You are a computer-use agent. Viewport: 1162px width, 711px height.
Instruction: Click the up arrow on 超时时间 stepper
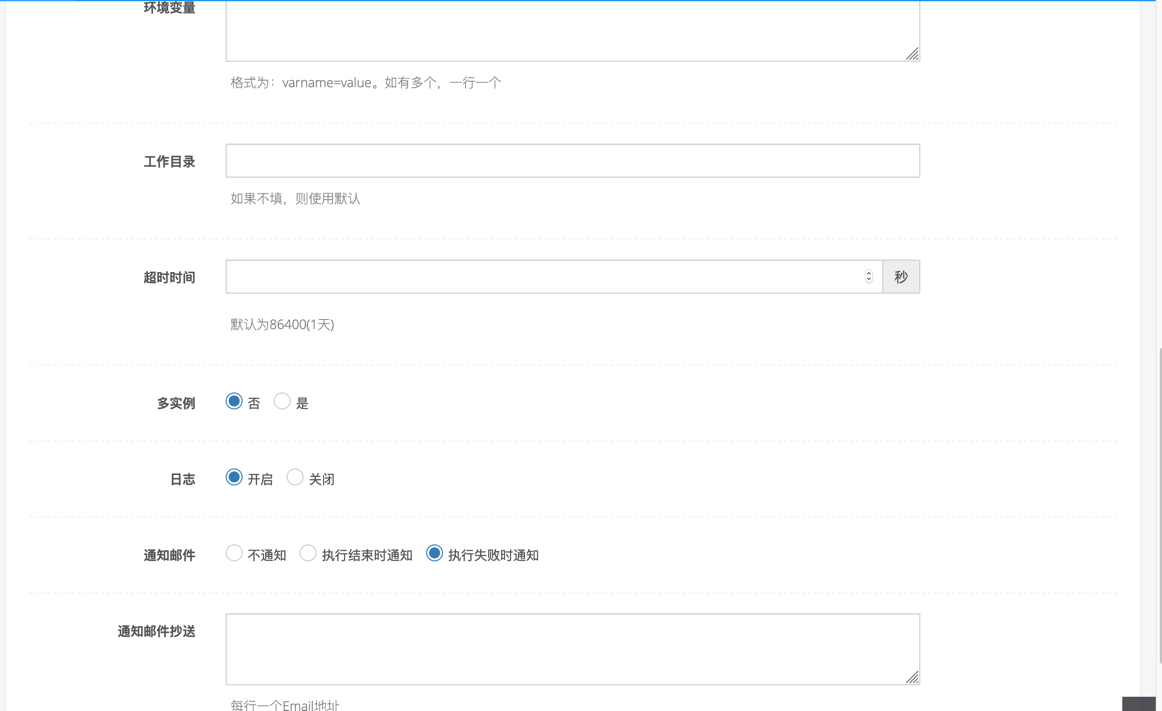[868, 272]
